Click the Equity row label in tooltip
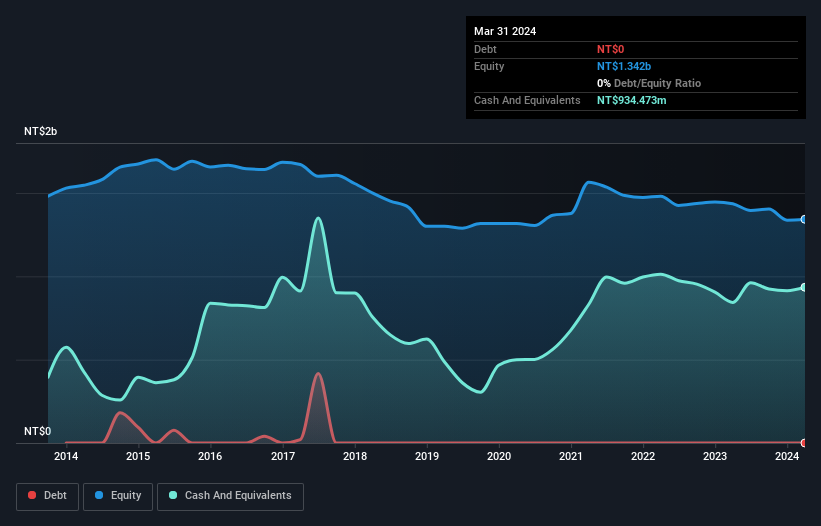The height and width of the screenshot is (526, 821). click(489, 66)
